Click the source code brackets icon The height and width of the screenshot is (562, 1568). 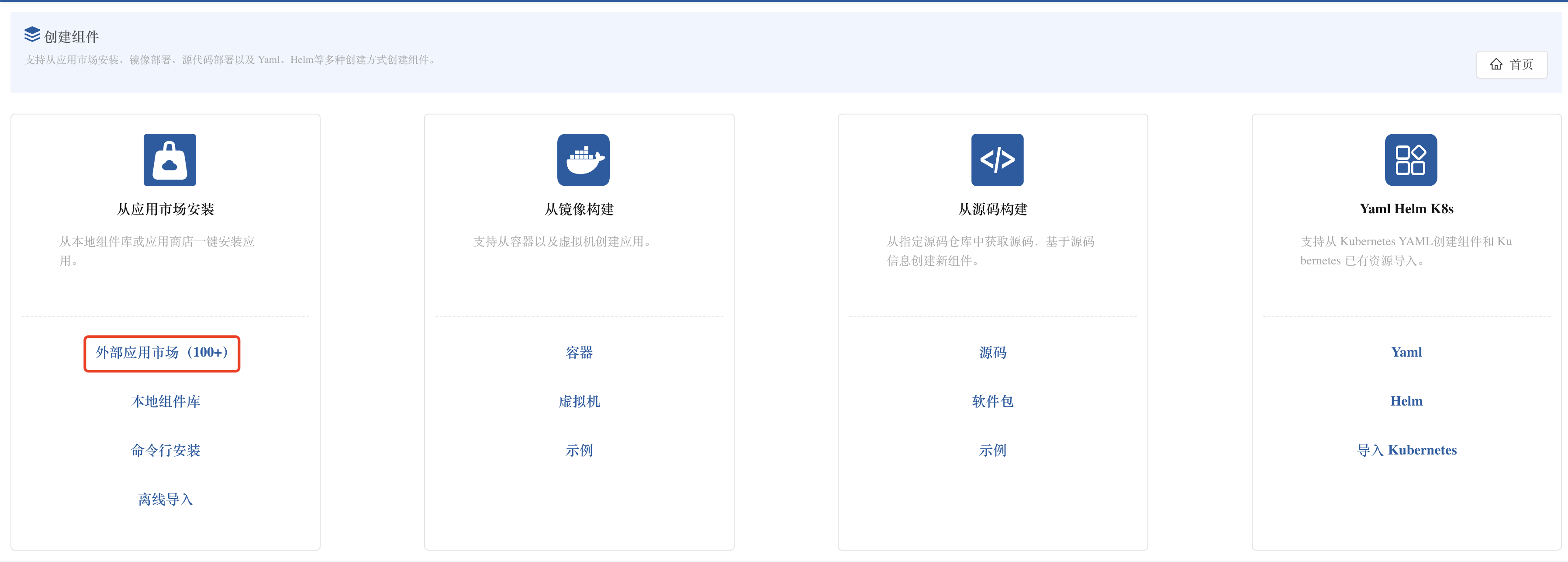[997, 160]
